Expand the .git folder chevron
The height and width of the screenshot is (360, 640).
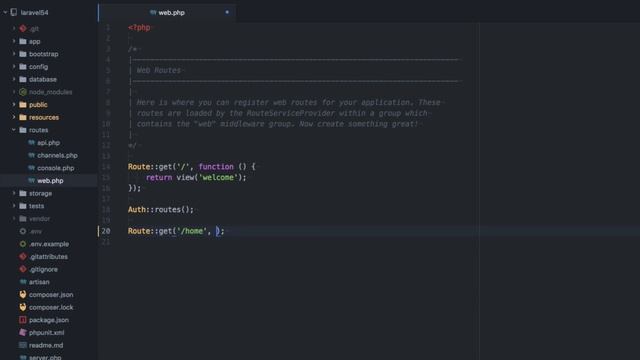[x=14, y=29]
